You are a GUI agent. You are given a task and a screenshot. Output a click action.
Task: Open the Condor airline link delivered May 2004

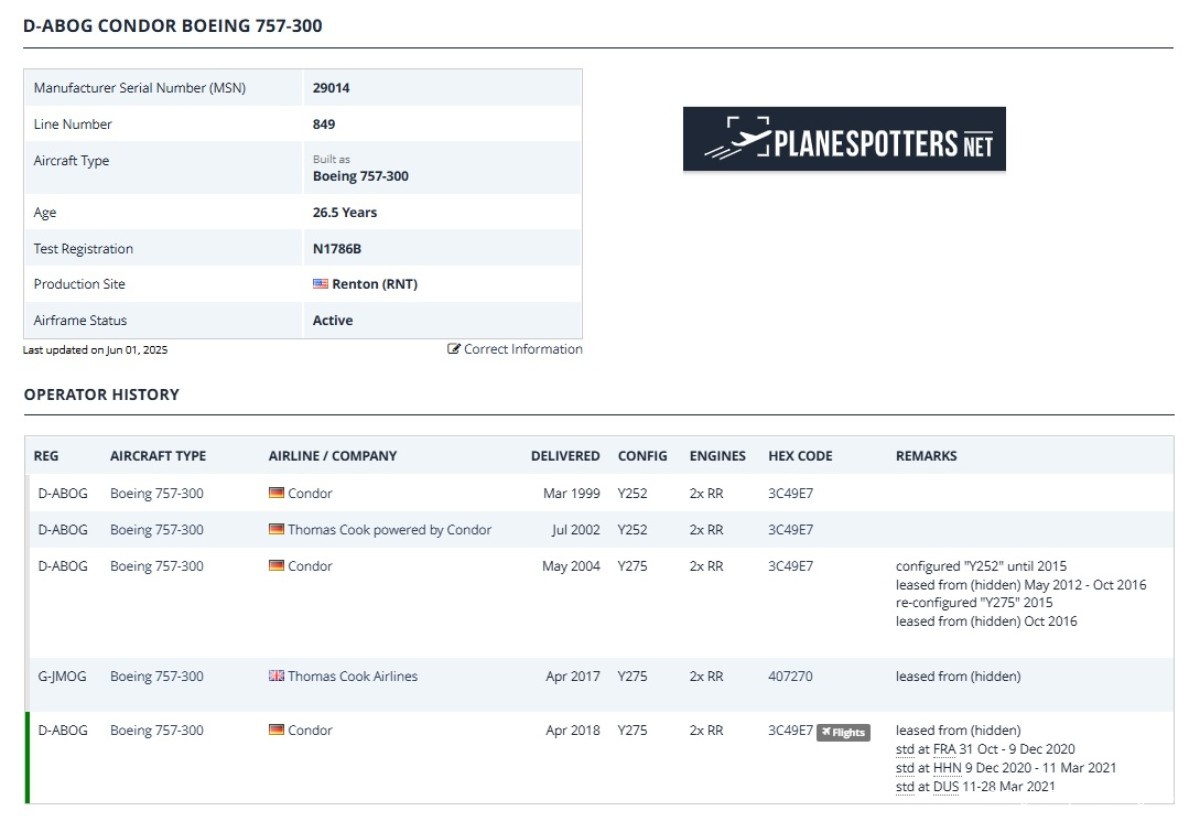(310, 566)
